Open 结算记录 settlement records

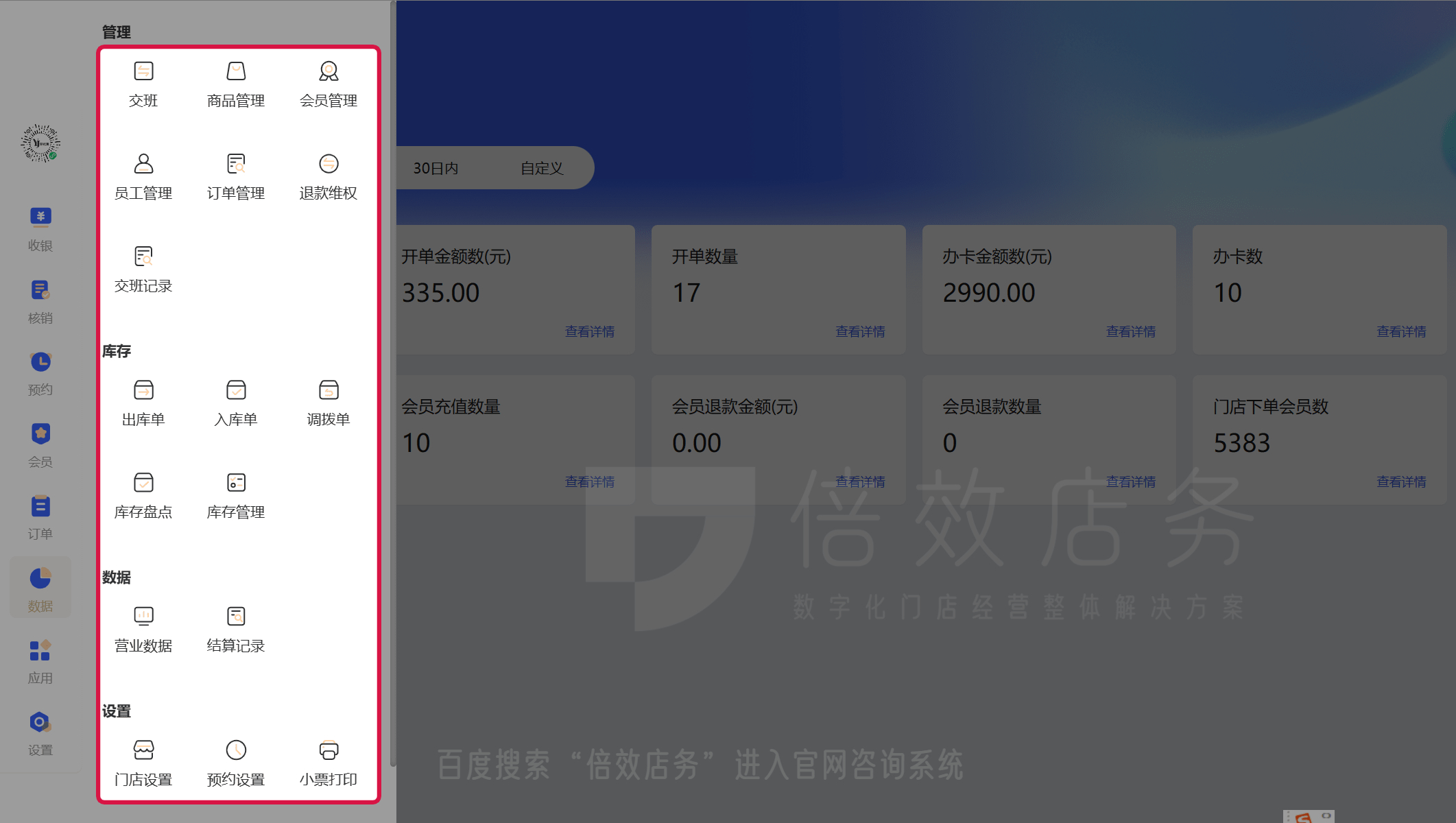[236, 630]
